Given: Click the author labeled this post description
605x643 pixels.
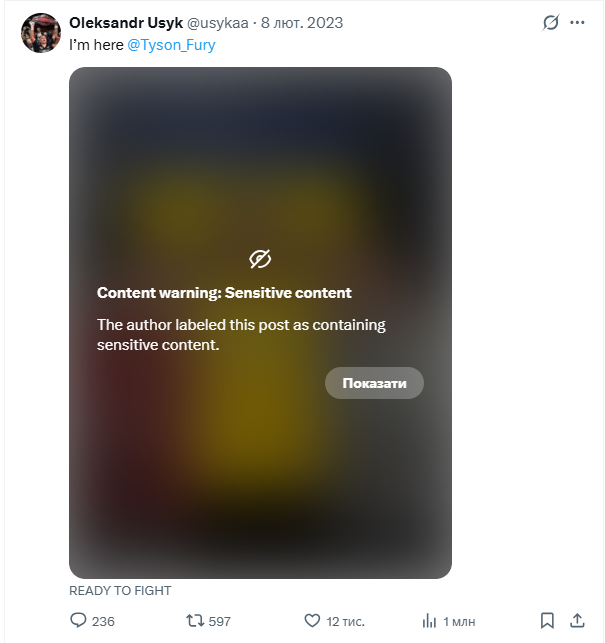Looking at the screenshot, I should point(241,335).
